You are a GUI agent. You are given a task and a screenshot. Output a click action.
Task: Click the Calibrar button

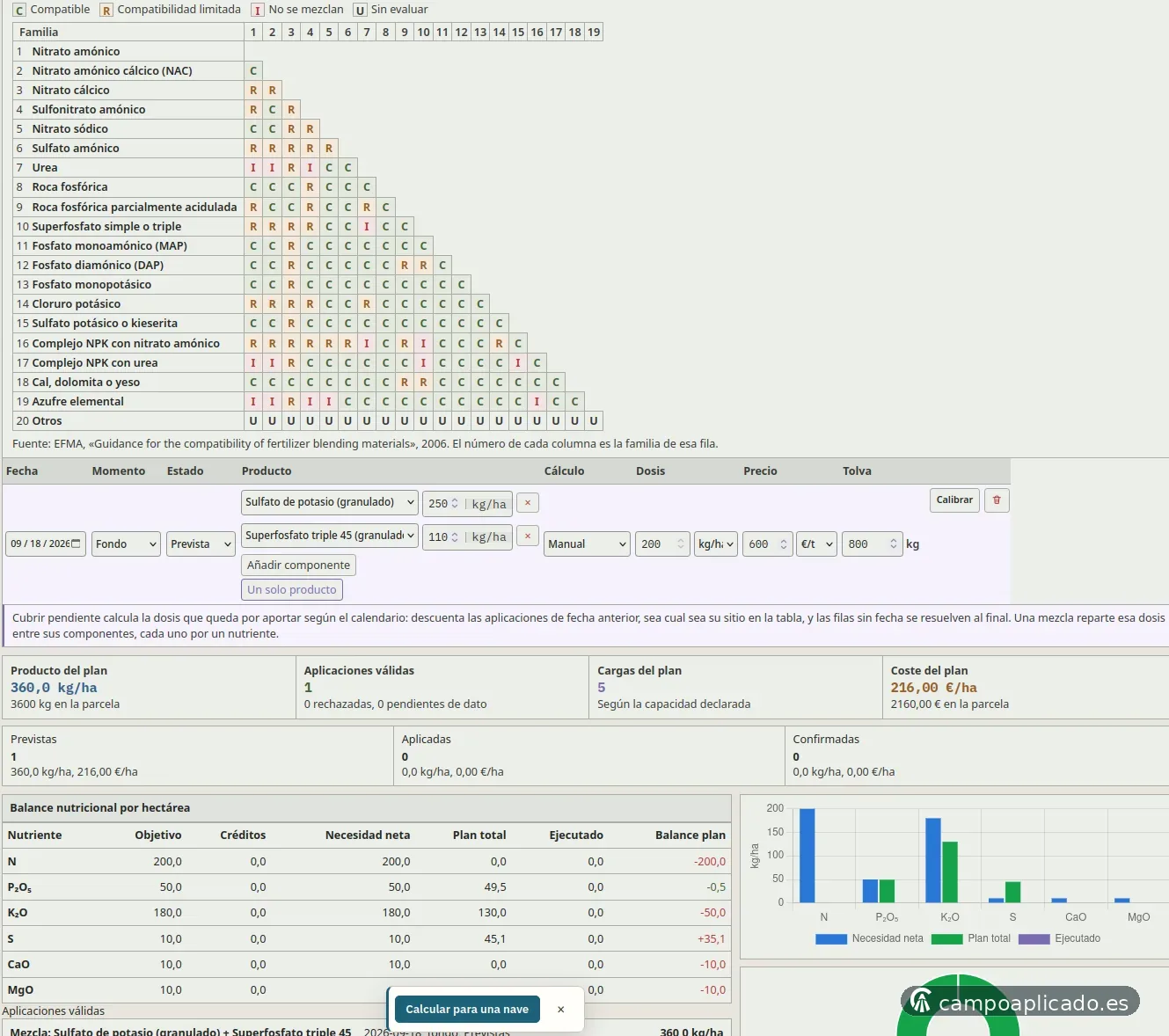coord(954,500)
